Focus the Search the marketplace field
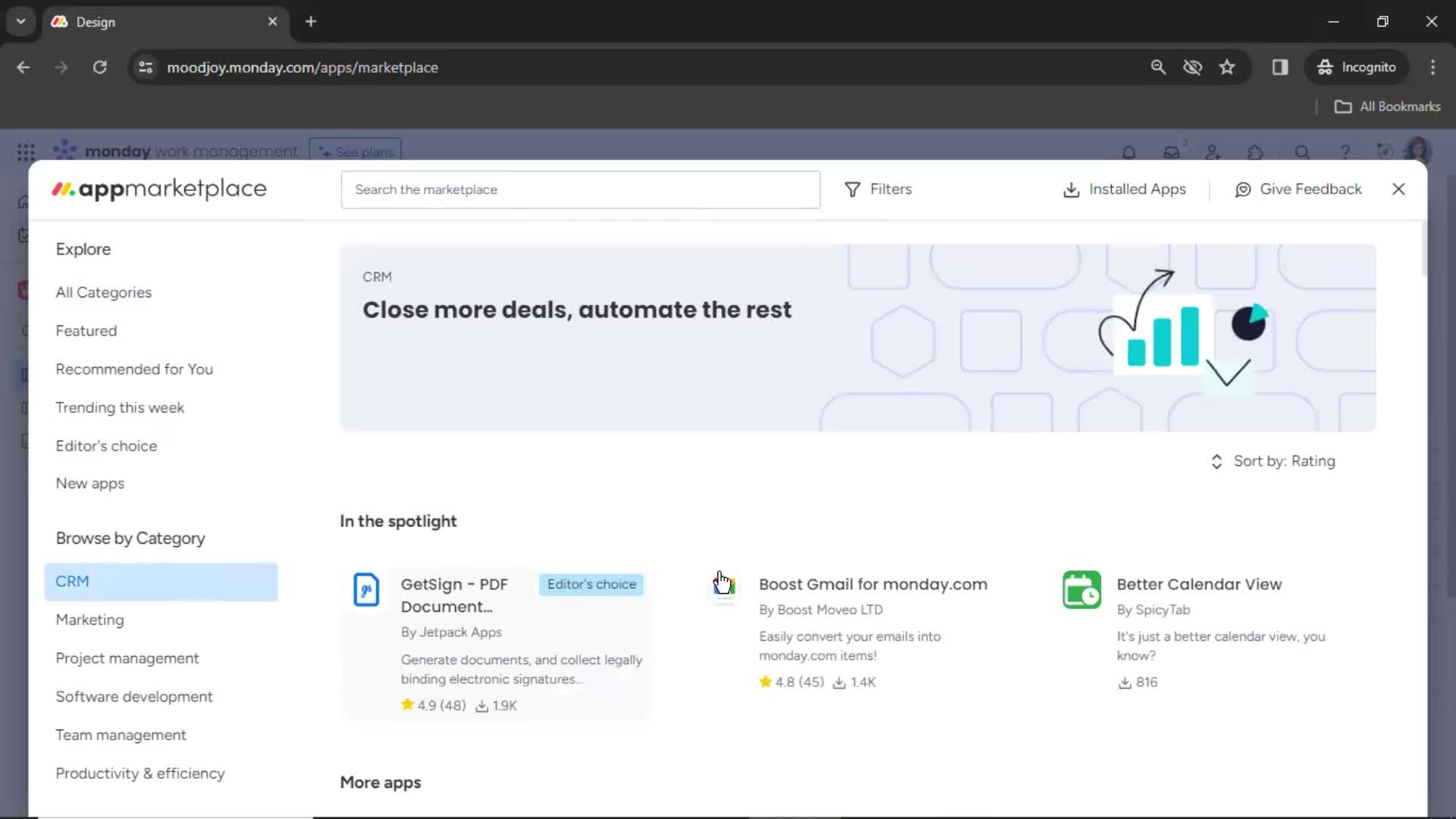Screen dimensions: 1456x819 (x=580, y=190)
